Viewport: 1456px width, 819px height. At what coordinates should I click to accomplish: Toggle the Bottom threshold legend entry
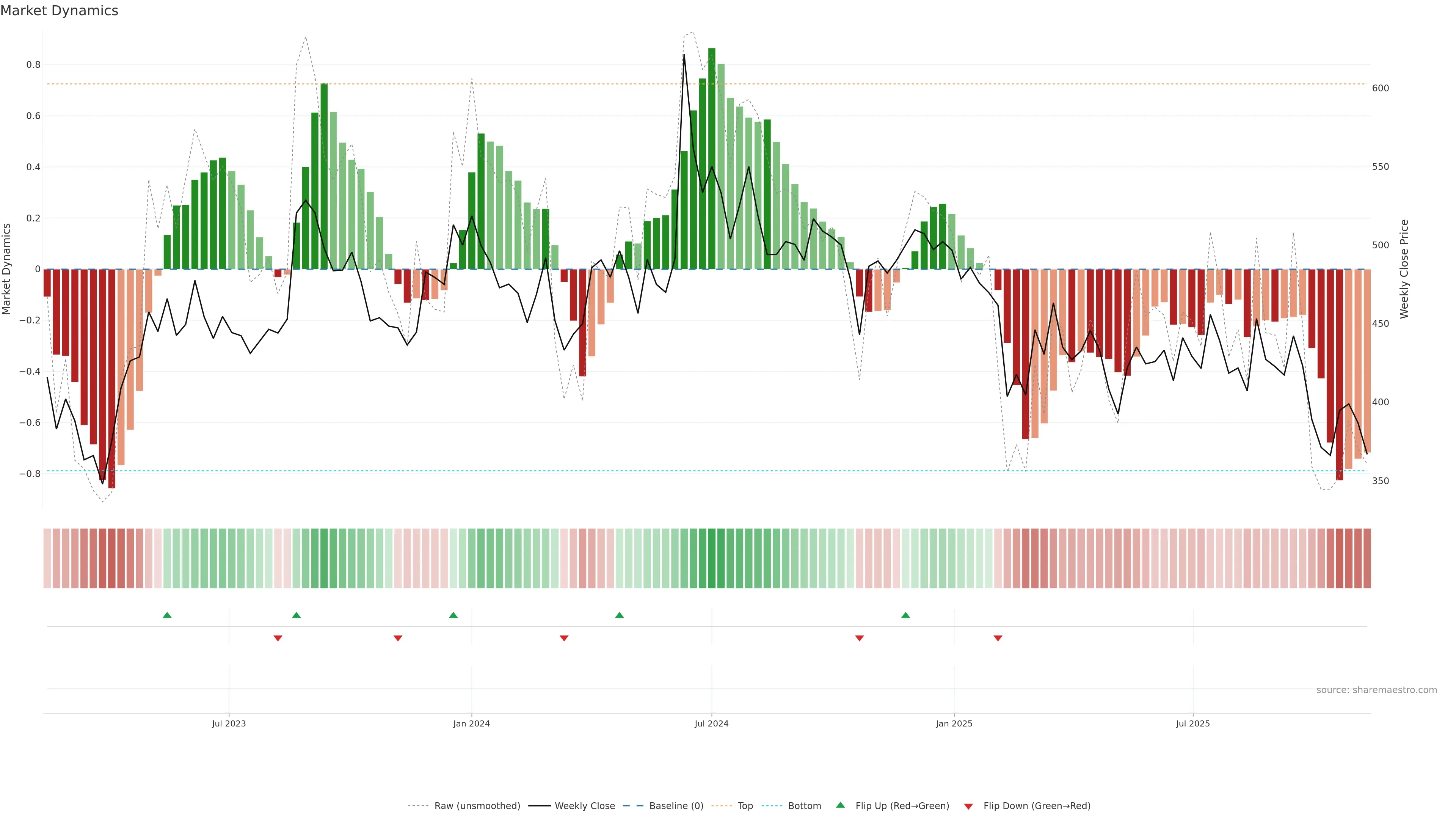pyautogui.click(x=804, y=806)
